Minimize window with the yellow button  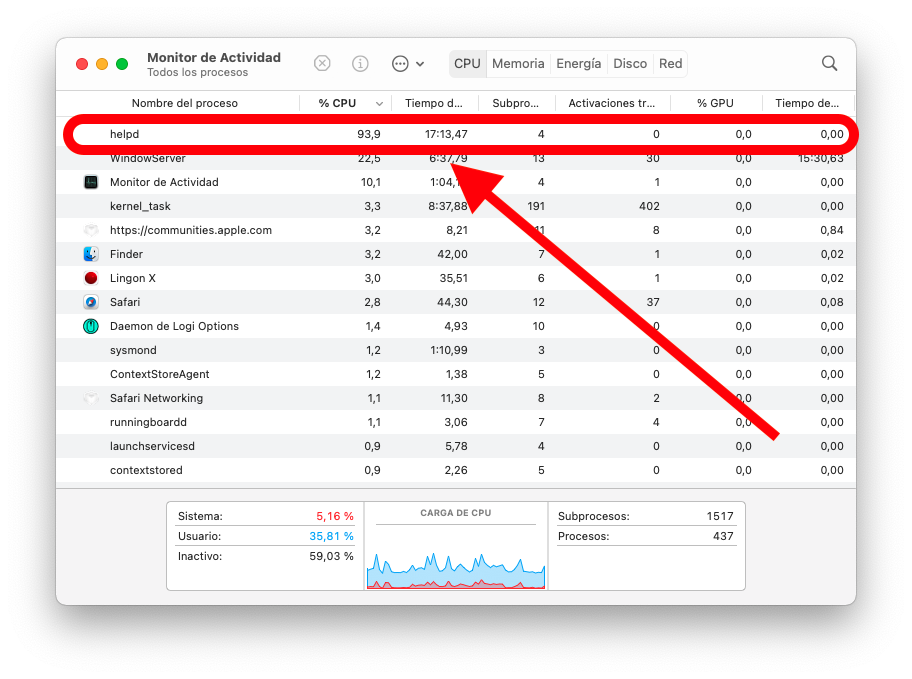coord(102,64)
